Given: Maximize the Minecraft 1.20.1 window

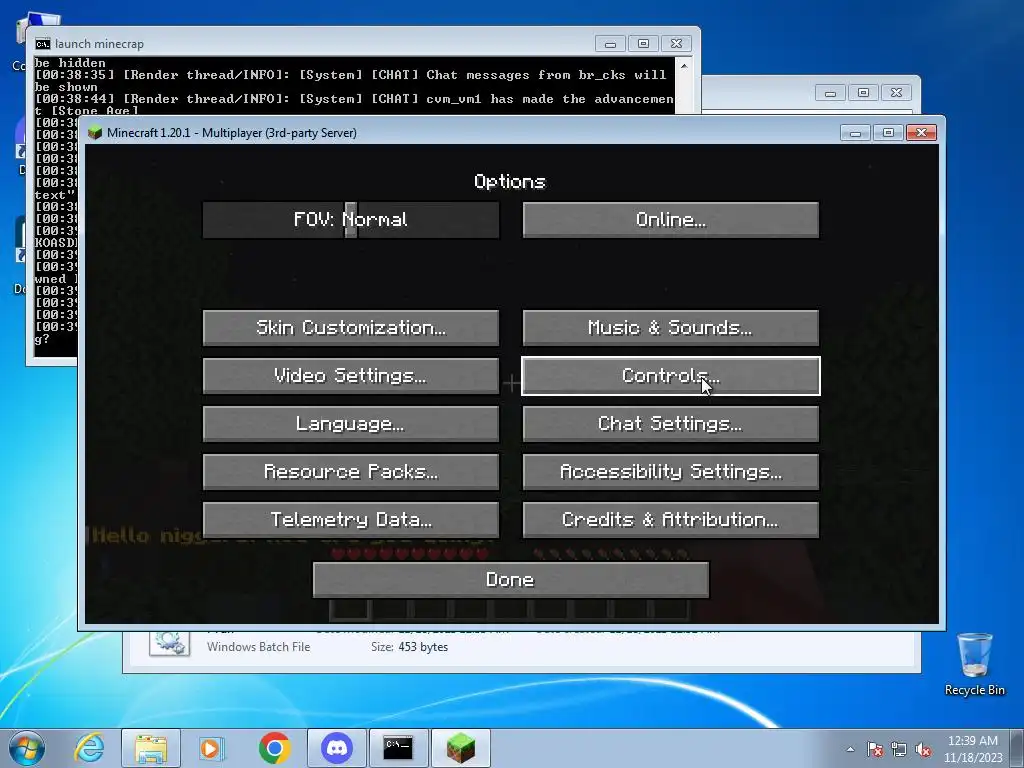Looking at the screenshot, I should pos(888,133).
